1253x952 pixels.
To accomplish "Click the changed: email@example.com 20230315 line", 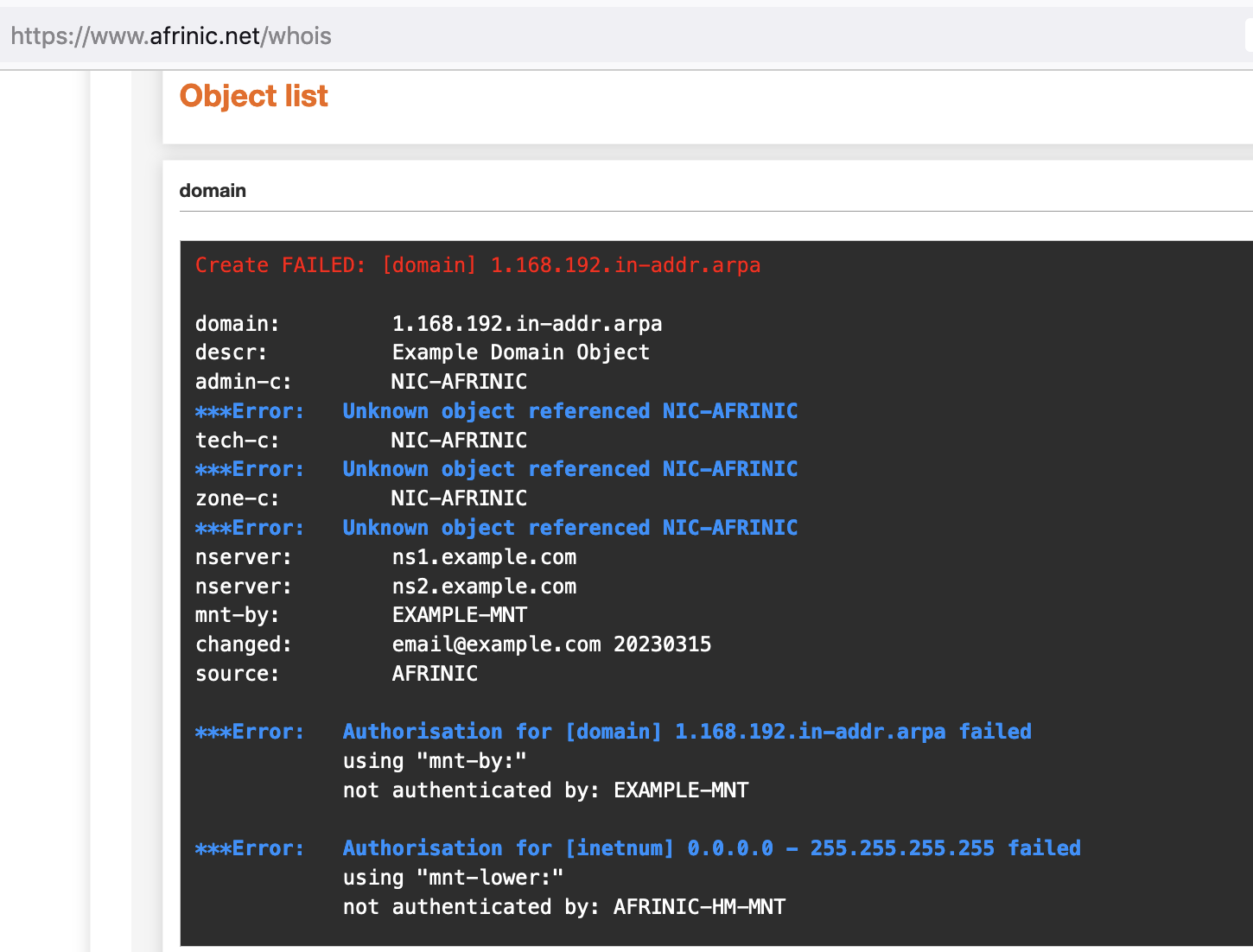I will click(x=454, y=644).
